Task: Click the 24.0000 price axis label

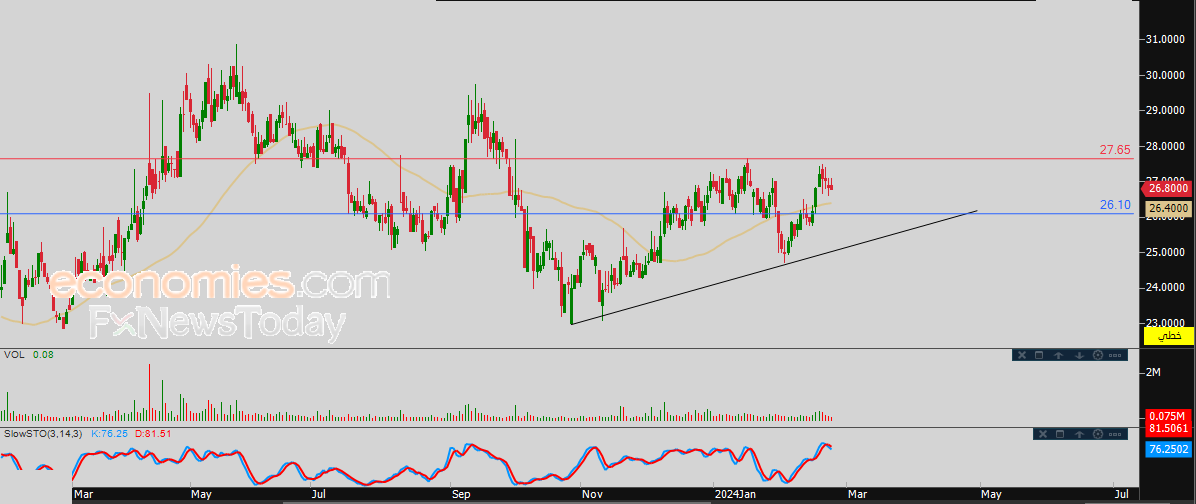Action: click(1166, 287)
